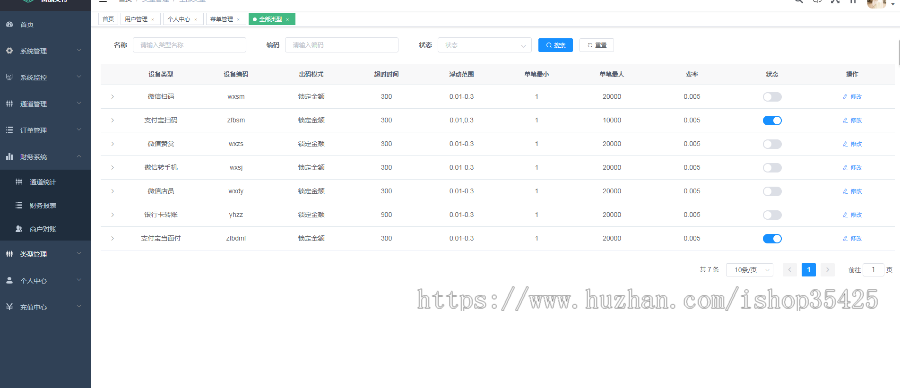Click the blue 搜索 search button
Viewport: 900px width, 388px height.
pyautogui.click(x=556, y=45)
